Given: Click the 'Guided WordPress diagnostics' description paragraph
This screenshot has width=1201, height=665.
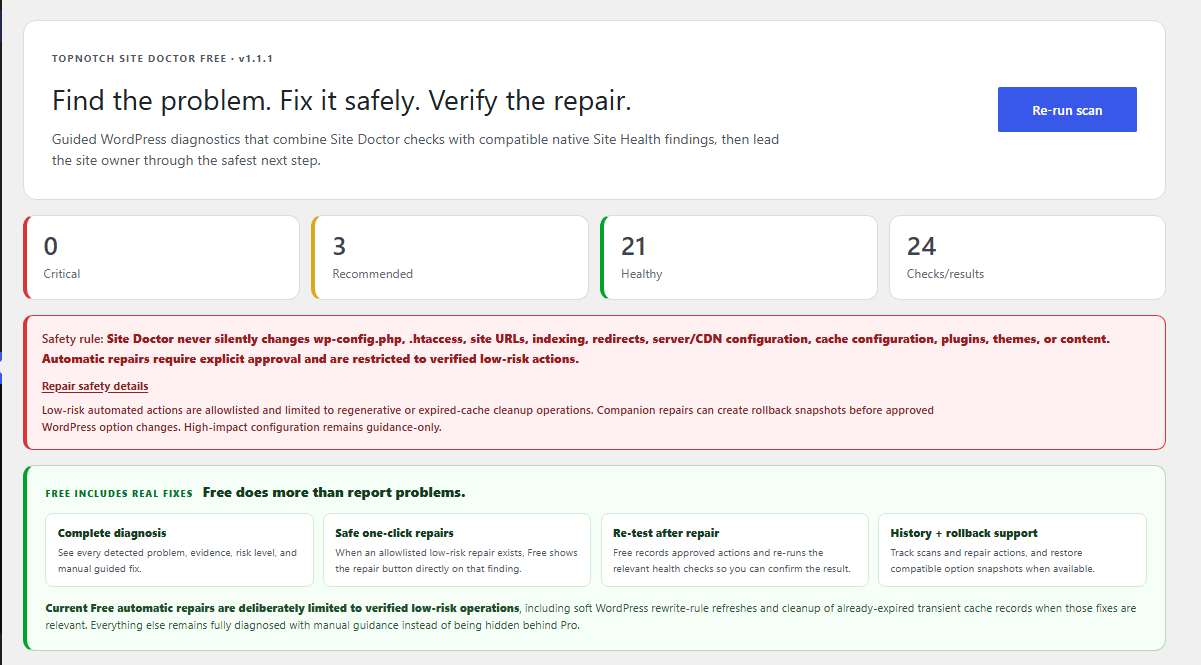Looking at the screenshot, I should pyautogui.click(x=415, y=150).
